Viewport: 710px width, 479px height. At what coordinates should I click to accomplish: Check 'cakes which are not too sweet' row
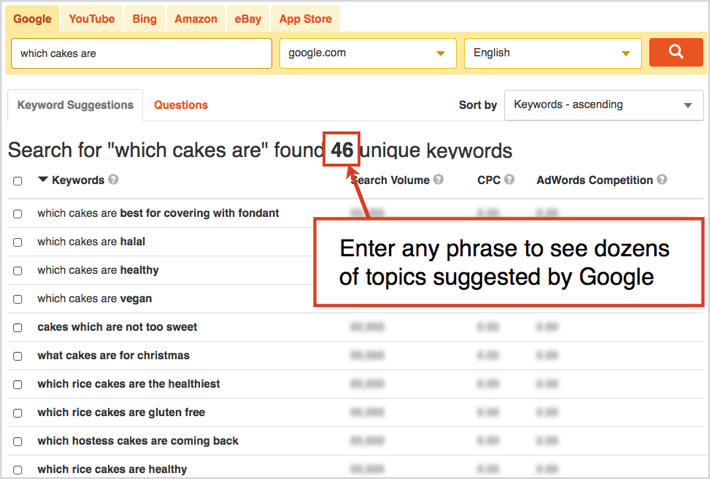pyautogui.click(x=18, y=327)
